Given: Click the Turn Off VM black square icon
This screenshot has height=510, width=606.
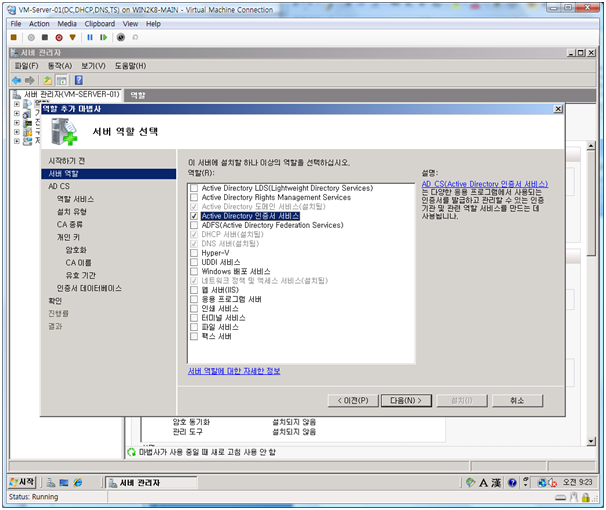Looking at the screenshot, I should (45, 37).
